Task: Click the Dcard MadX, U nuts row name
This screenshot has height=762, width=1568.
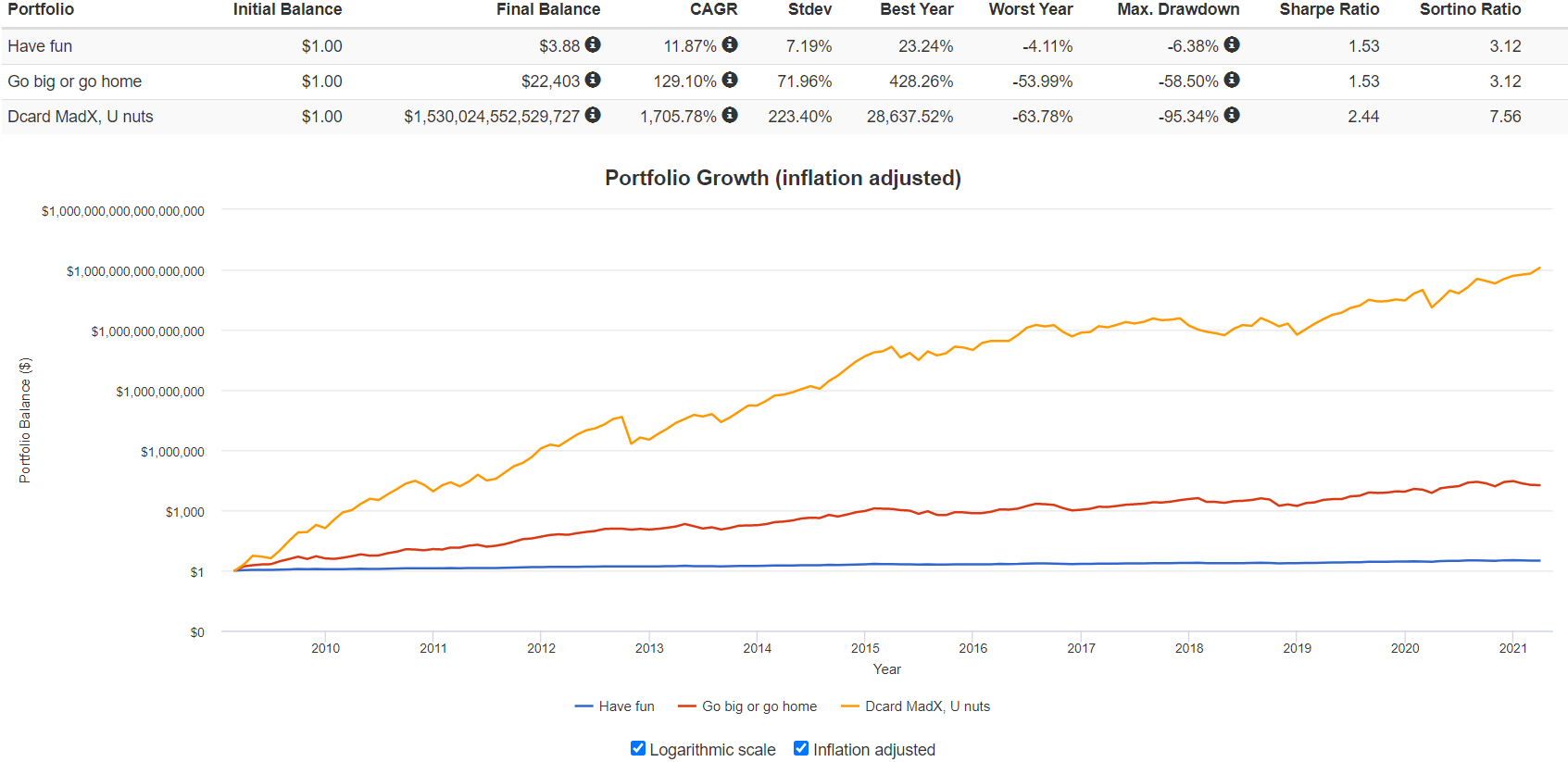Action: tap(81, 117)
